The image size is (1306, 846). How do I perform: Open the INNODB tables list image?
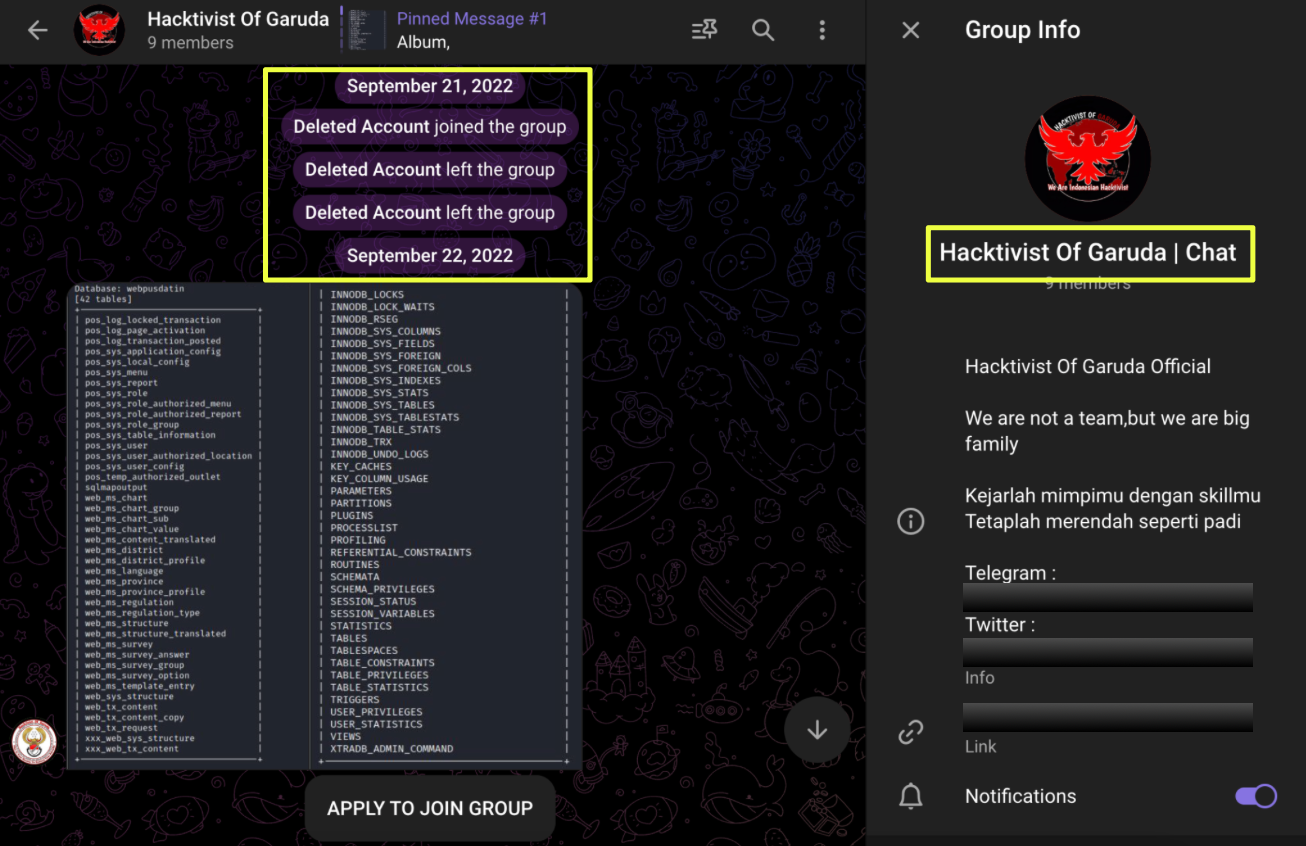[x=446, y=525]
